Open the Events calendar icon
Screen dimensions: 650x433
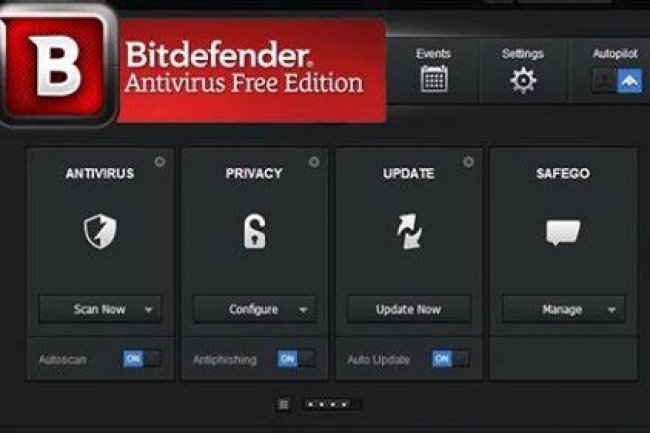(434, 79)
